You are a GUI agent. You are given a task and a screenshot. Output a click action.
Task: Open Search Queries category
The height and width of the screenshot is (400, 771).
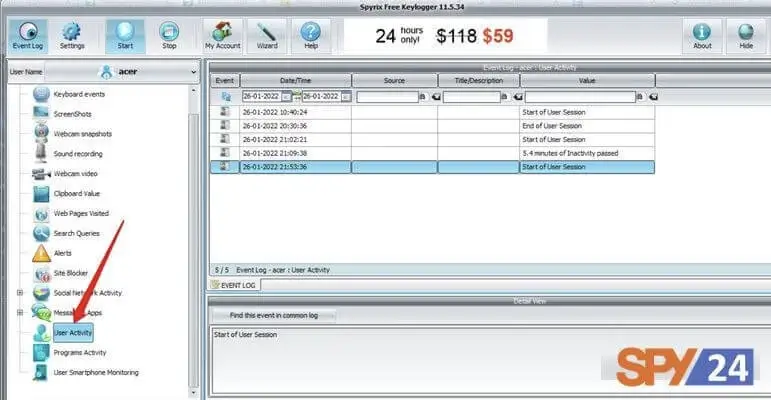coord(76,233)
